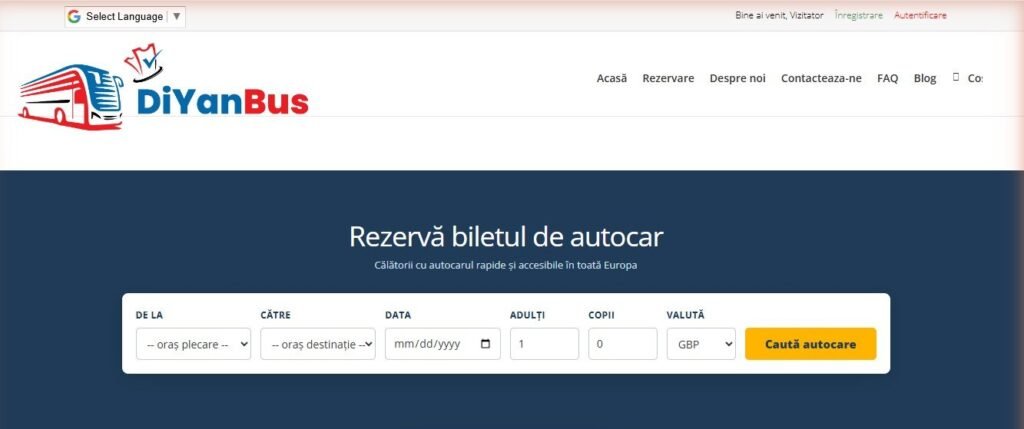Open Contacteaza-ne page
This screenshot has height=429, width=1024.
coord(821,78)
